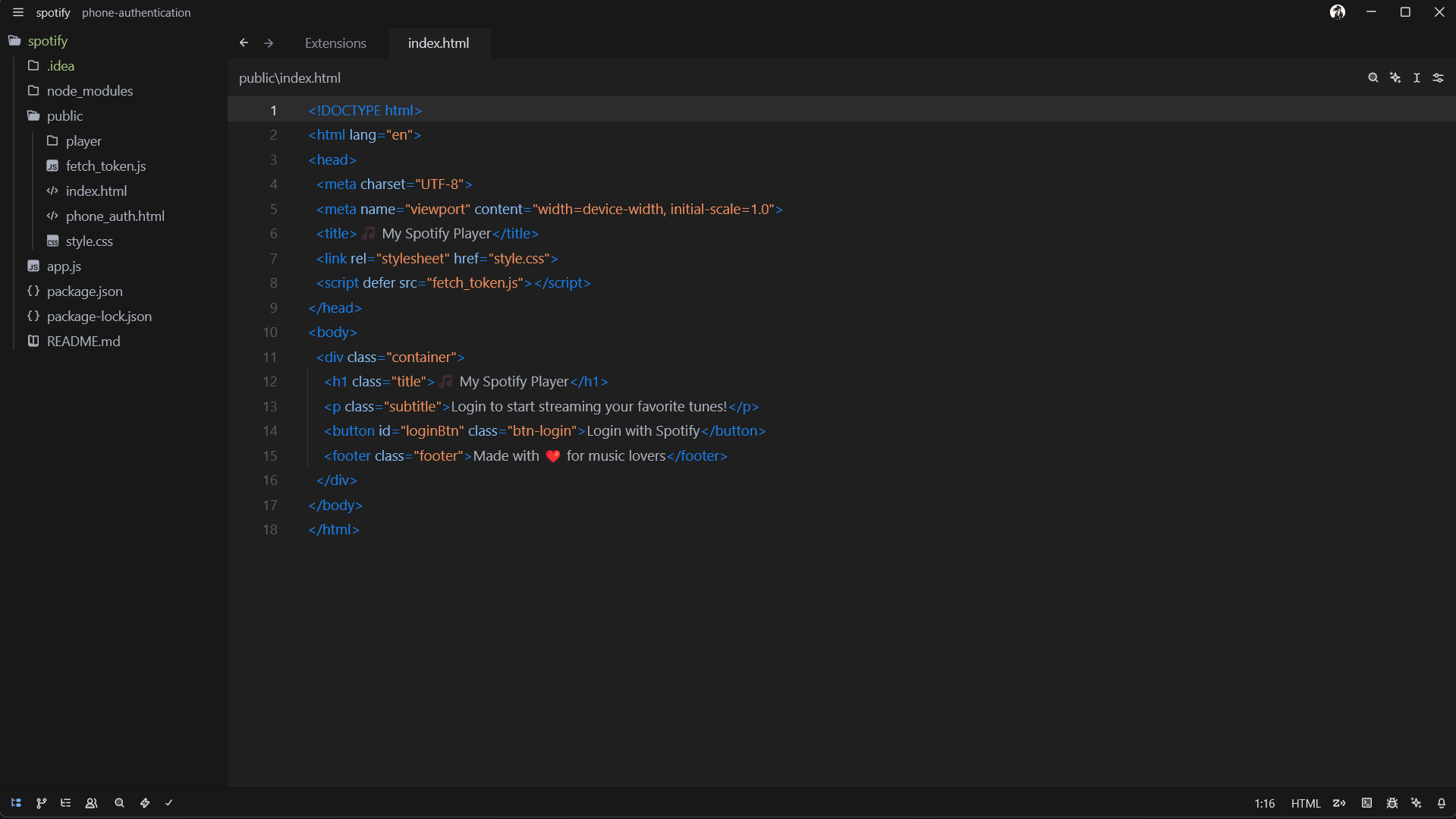
Task: Expand the player folder under public
Action: (83, 140)
